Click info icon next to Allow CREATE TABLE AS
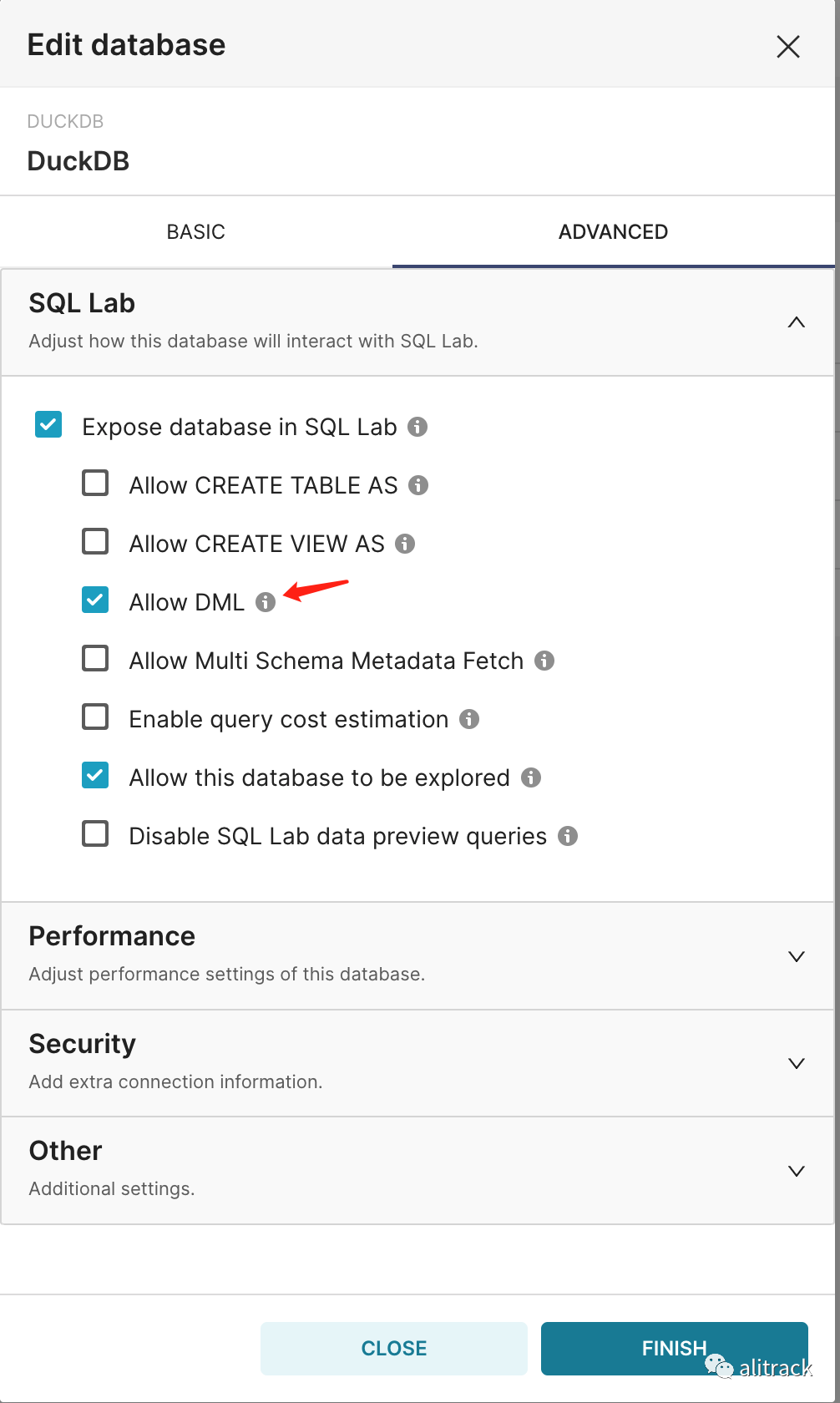Viewport: 840px width, 1403px height. [x=418, y=485]
